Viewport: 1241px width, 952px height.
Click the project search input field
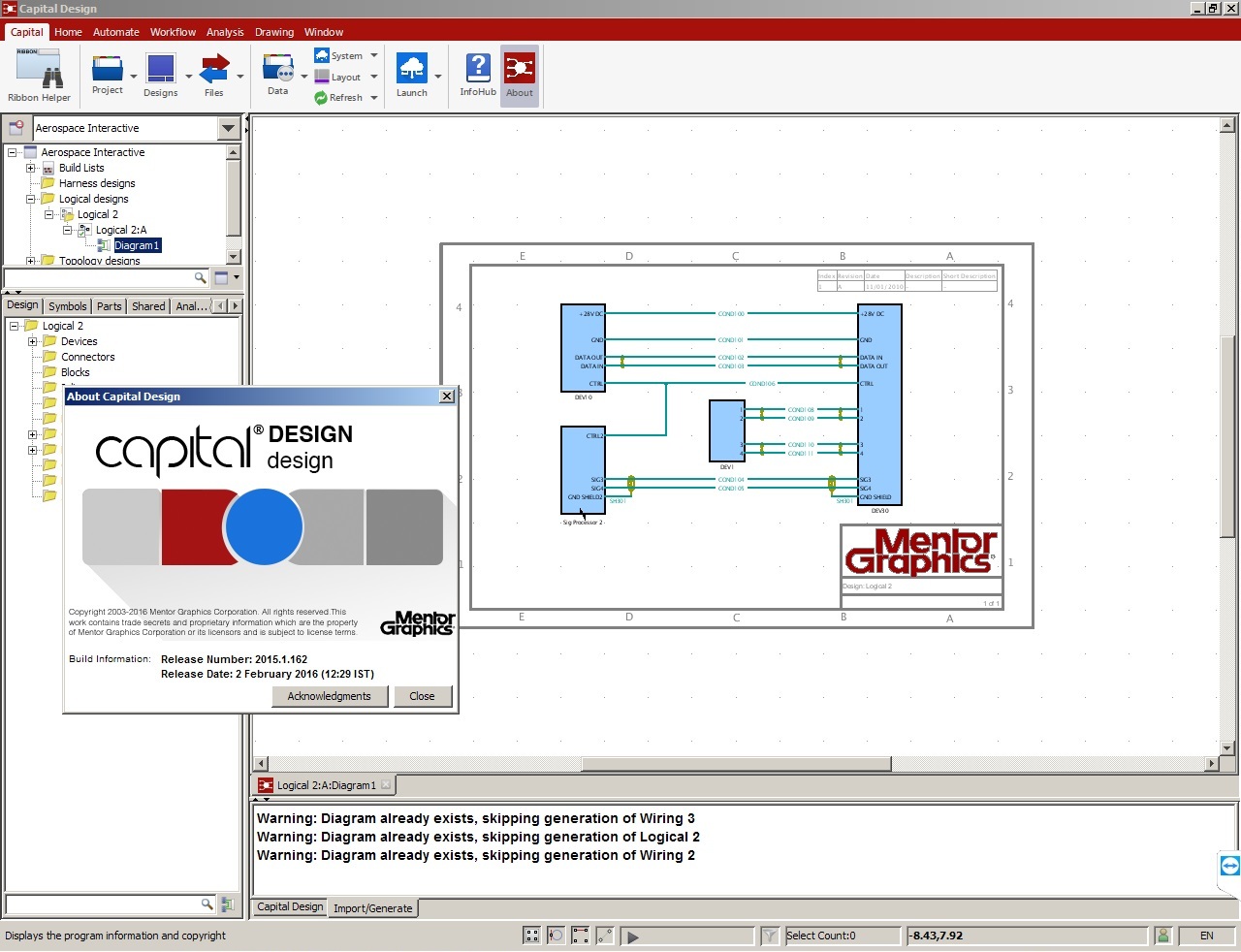(99, 278)
